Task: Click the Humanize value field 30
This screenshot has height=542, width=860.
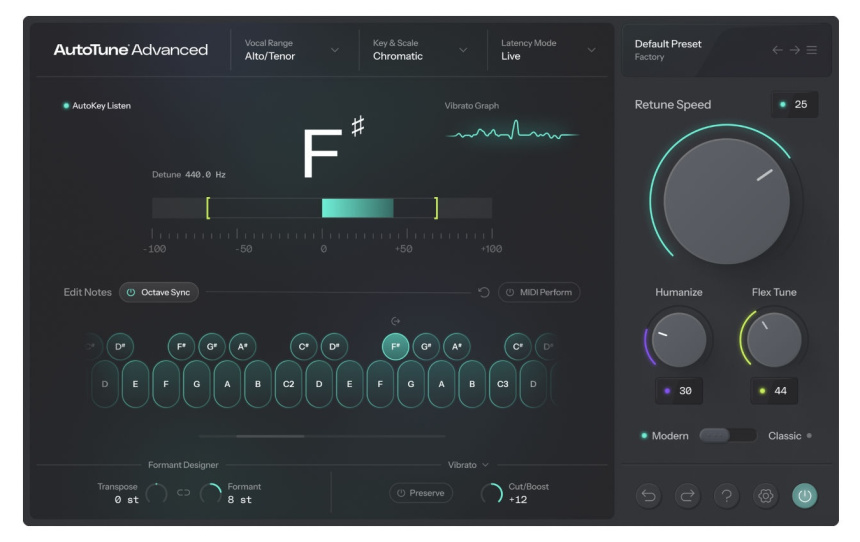Action: tap(679, 391)
